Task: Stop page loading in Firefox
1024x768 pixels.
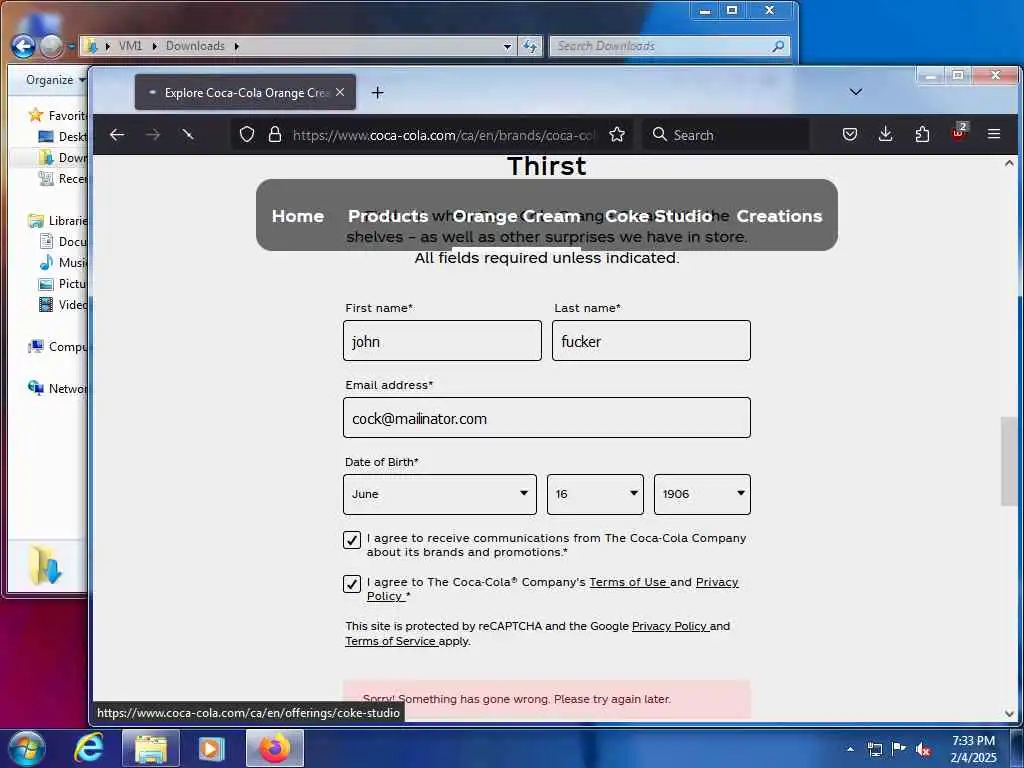Action: point(188,135)
